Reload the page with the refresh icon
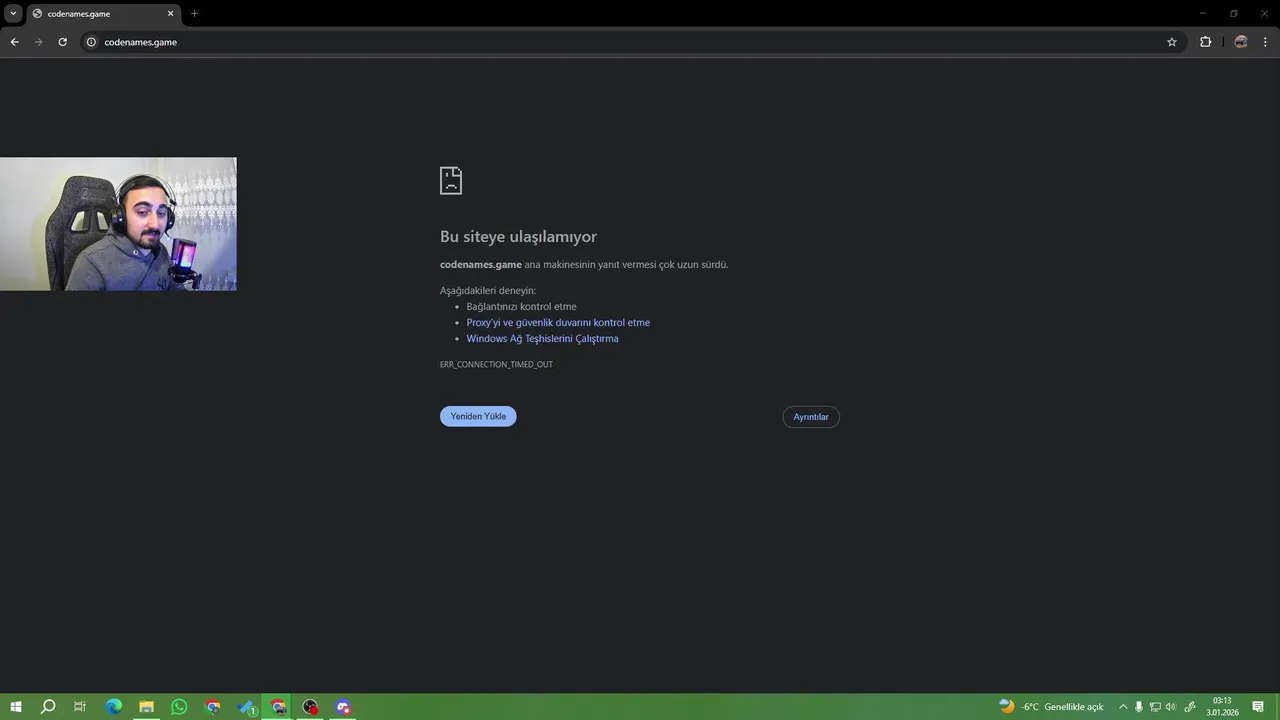 coord(62,42)
